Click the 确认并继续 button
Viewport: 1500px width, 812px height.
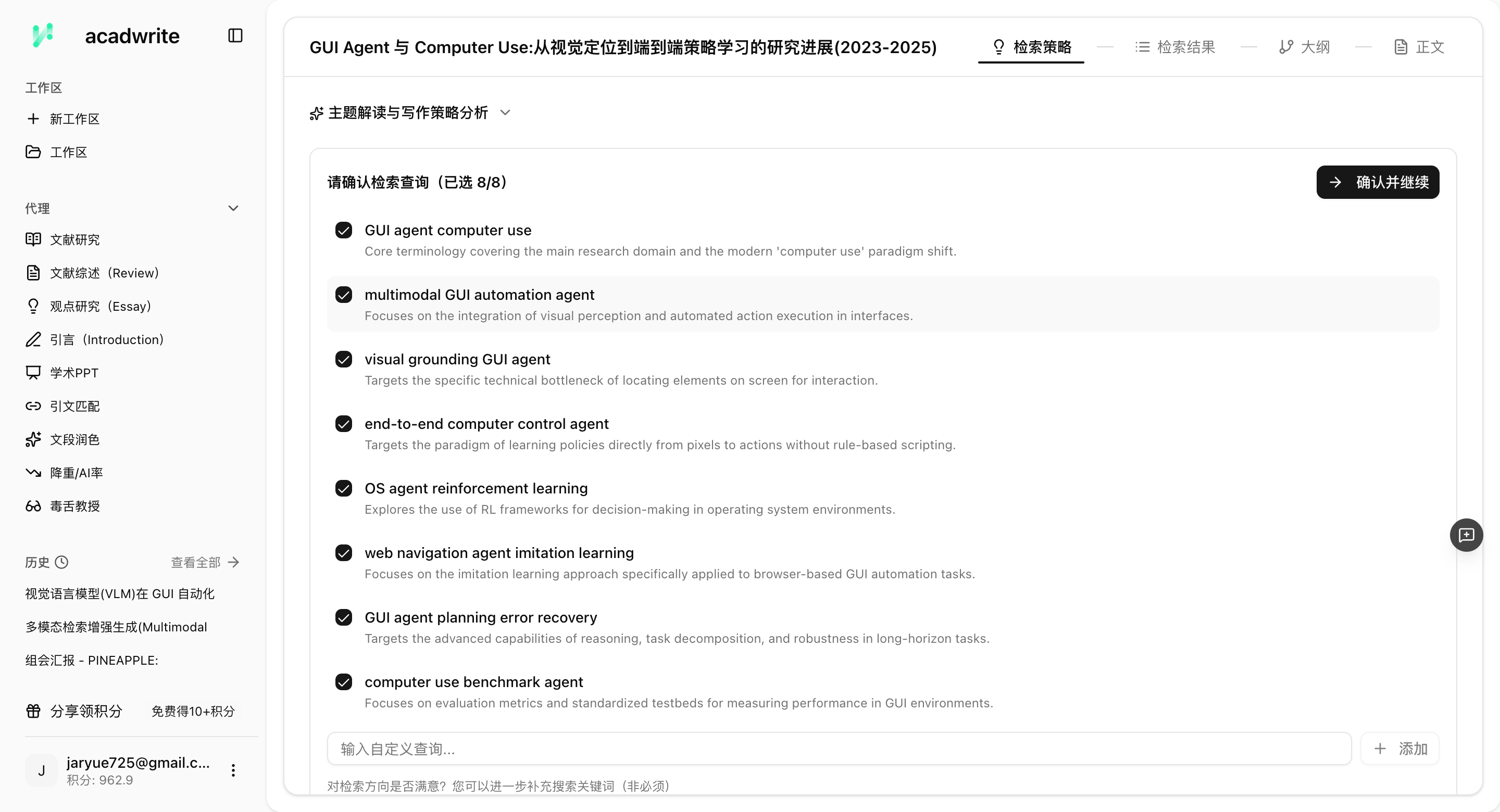pos(1378,182)
